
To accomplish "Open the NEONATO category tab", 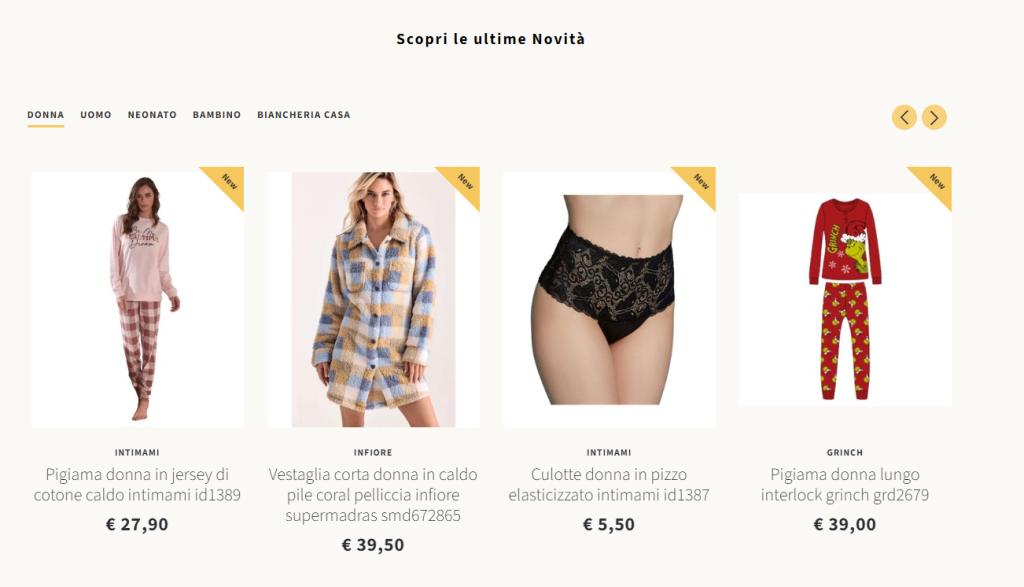I will [152, 115].
